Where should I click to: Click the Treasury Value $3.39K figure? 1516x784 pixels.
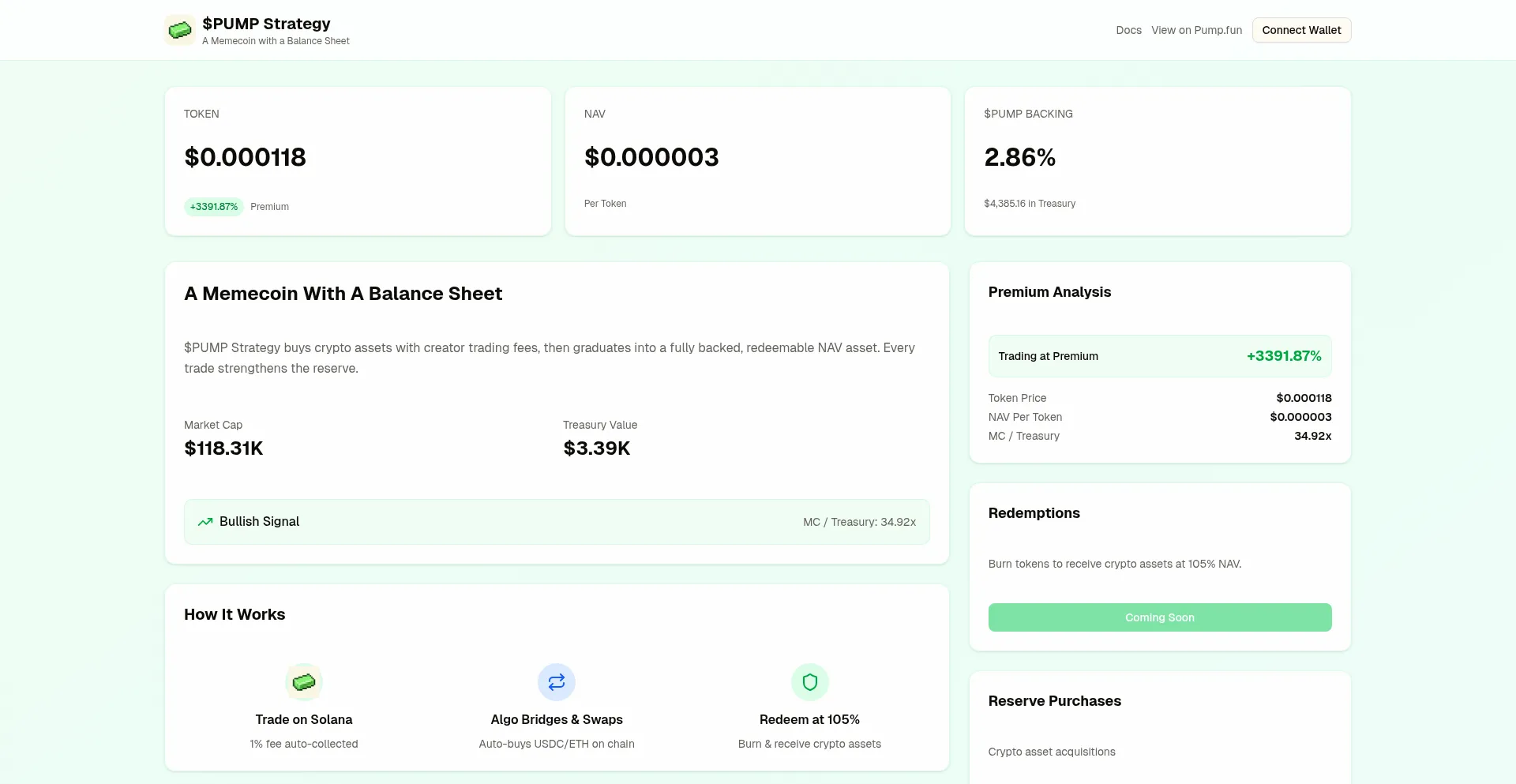pyautogui.click(x=597, y=448)
